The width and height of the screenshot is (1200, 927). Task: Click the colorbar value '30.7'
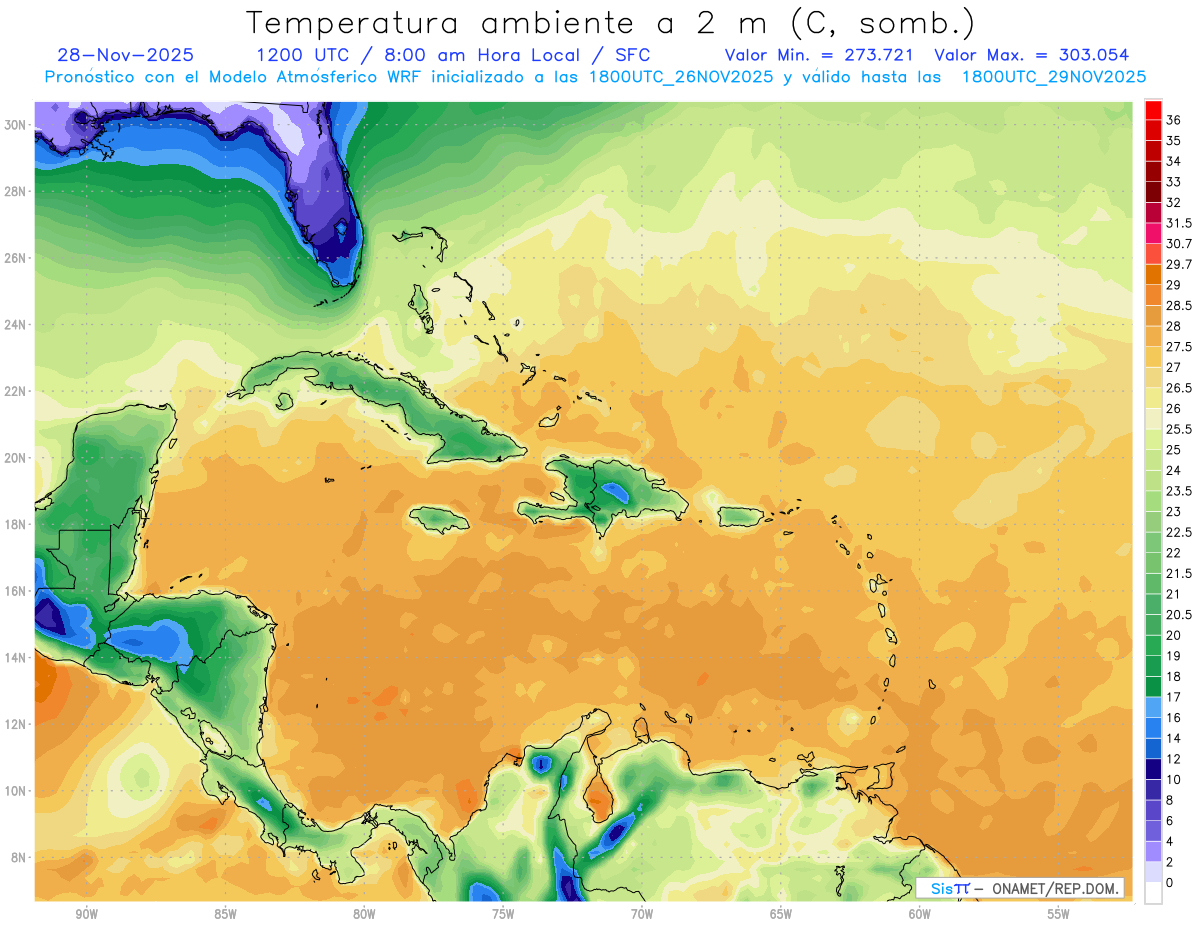[1179, 244]
